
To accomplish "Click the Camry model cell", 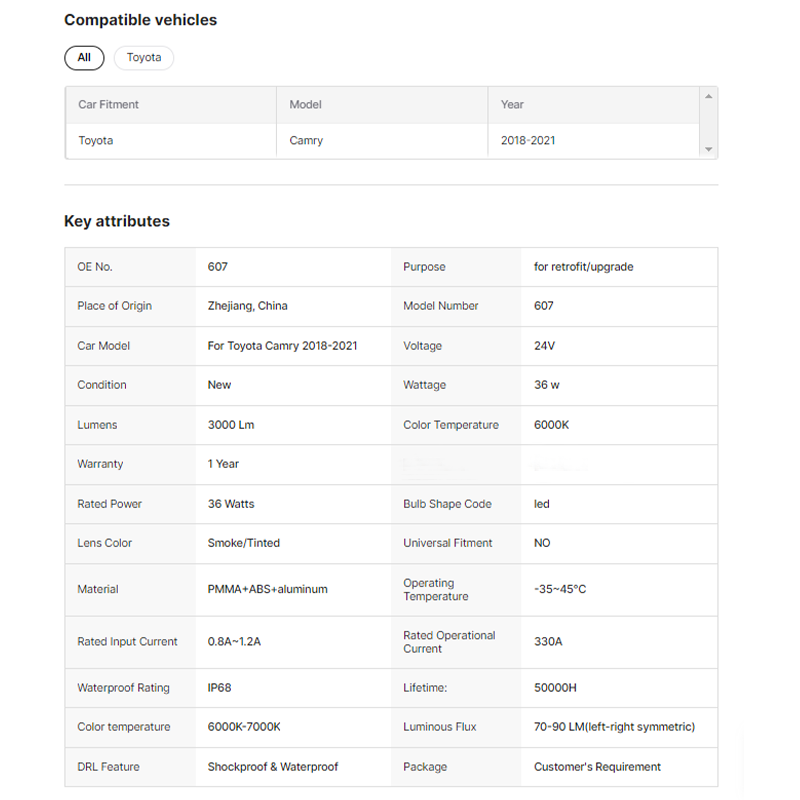I will [306, 141].
